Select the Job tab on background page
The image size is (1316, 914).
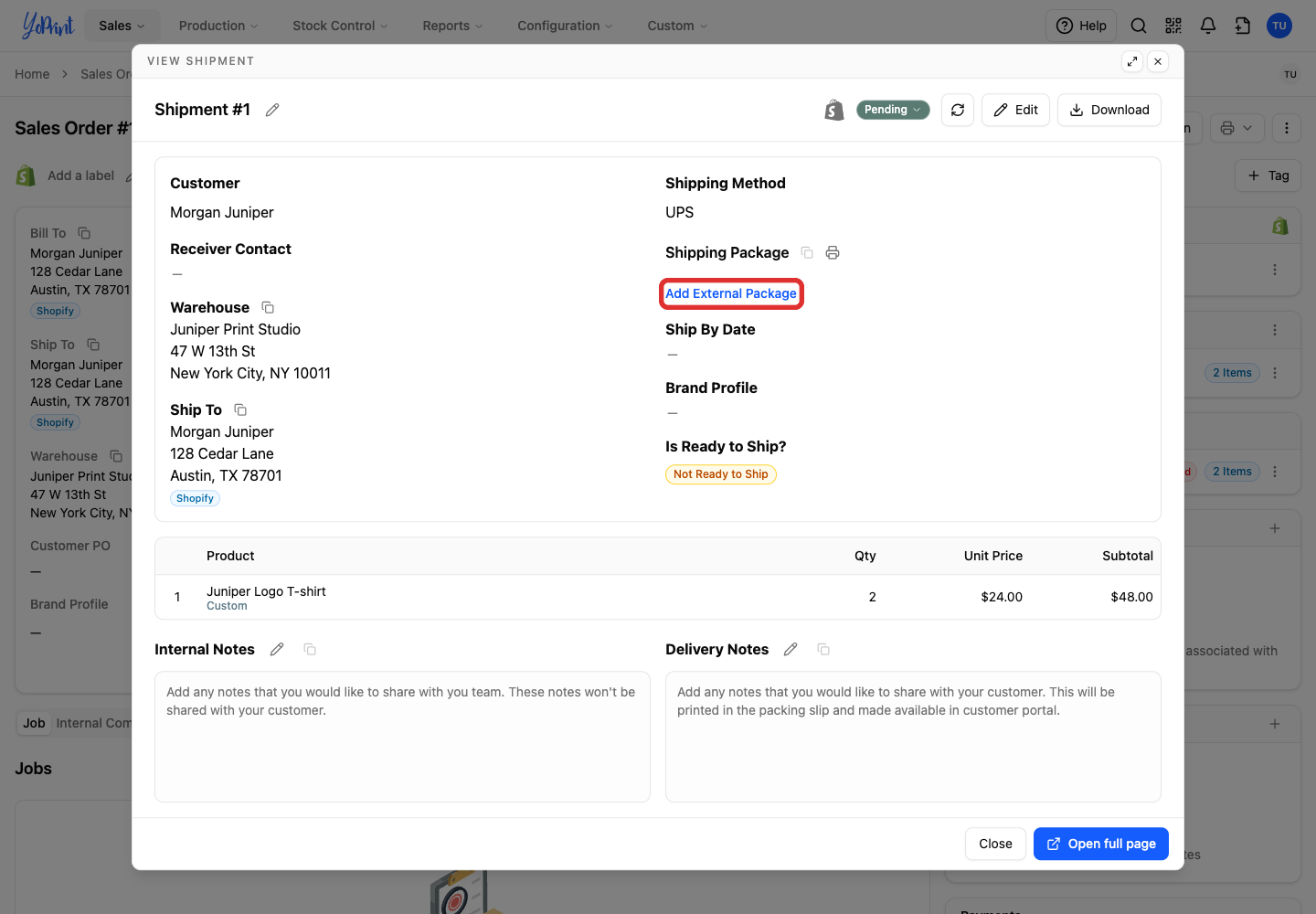pyautogui.click(x=34, y=723)
